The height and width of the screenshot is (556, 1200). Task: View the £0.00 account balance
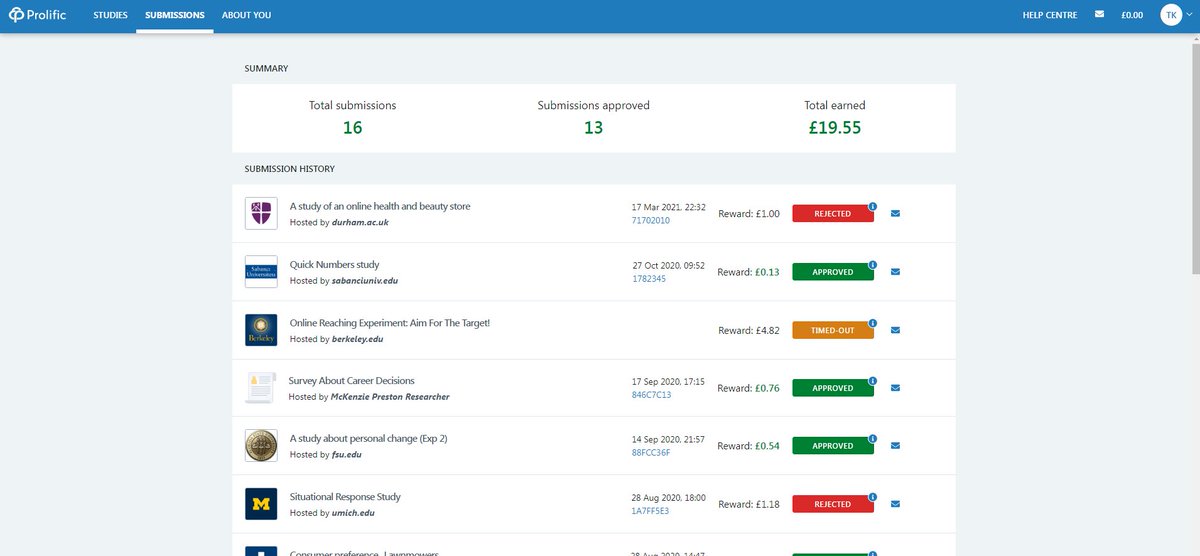(x=1132, y=15)
